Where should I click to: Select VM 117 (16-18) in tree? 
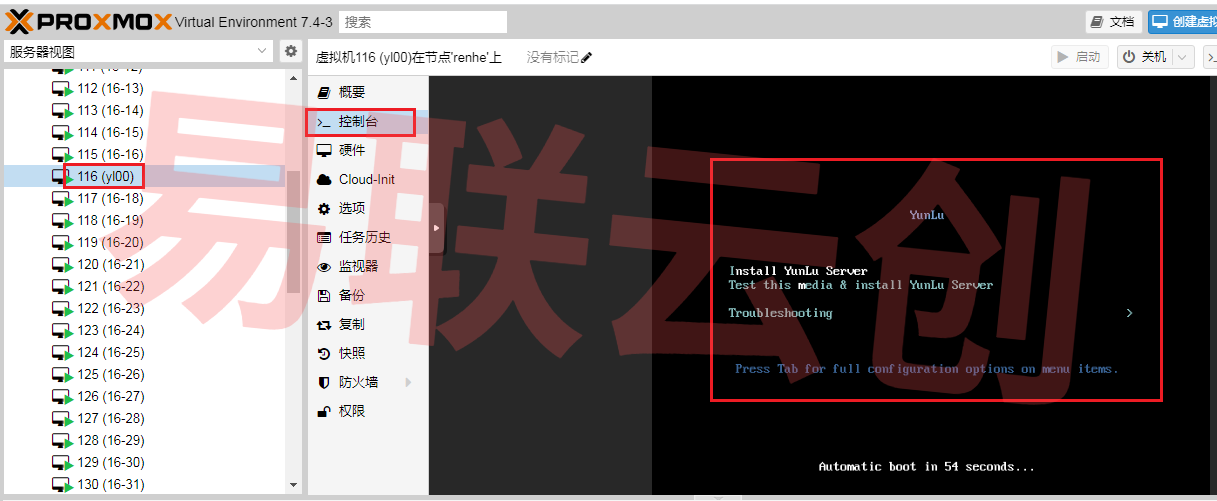click(110, 198)
